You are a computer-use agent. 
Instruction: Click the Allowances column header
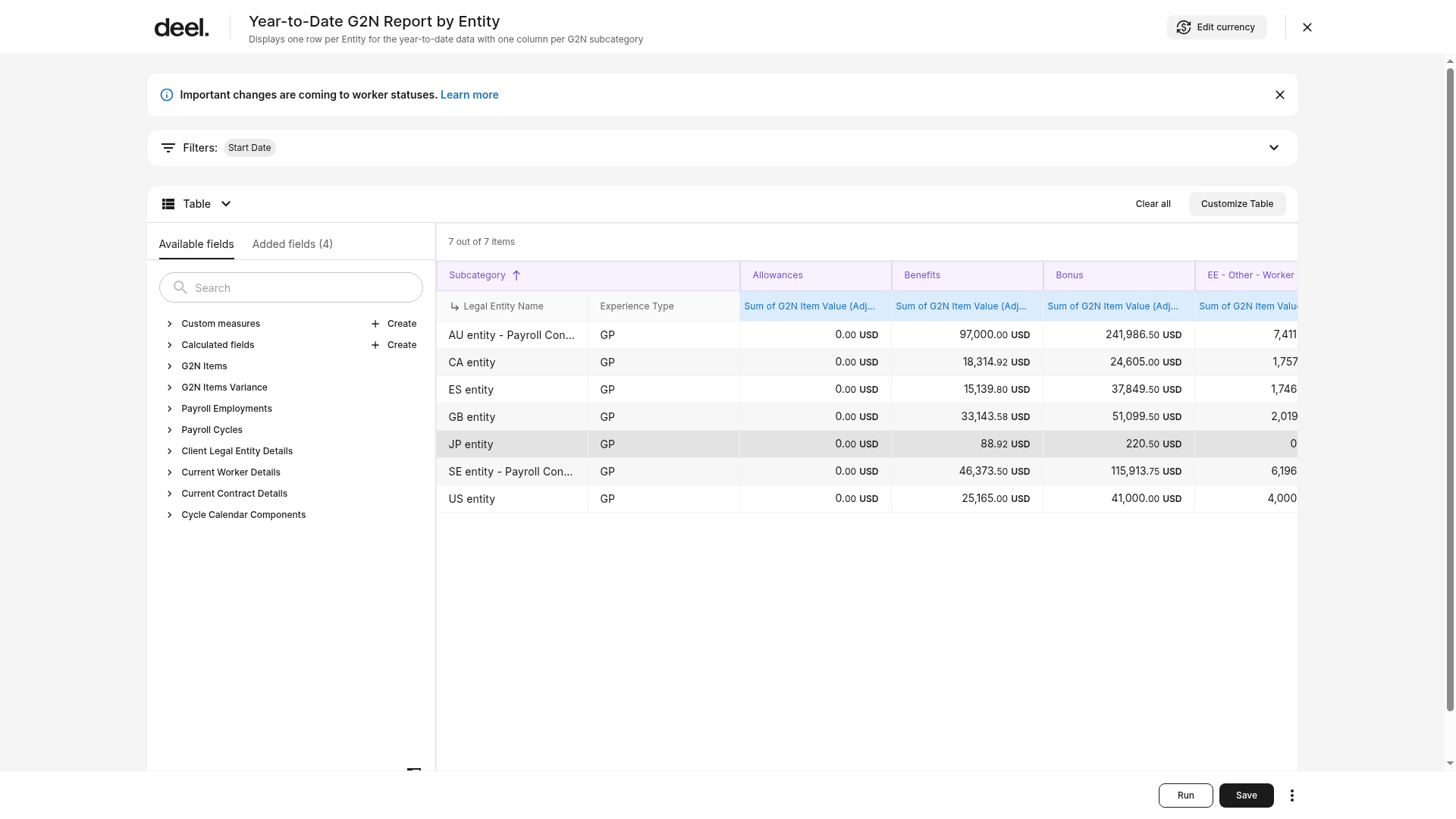tap(816, 275)
